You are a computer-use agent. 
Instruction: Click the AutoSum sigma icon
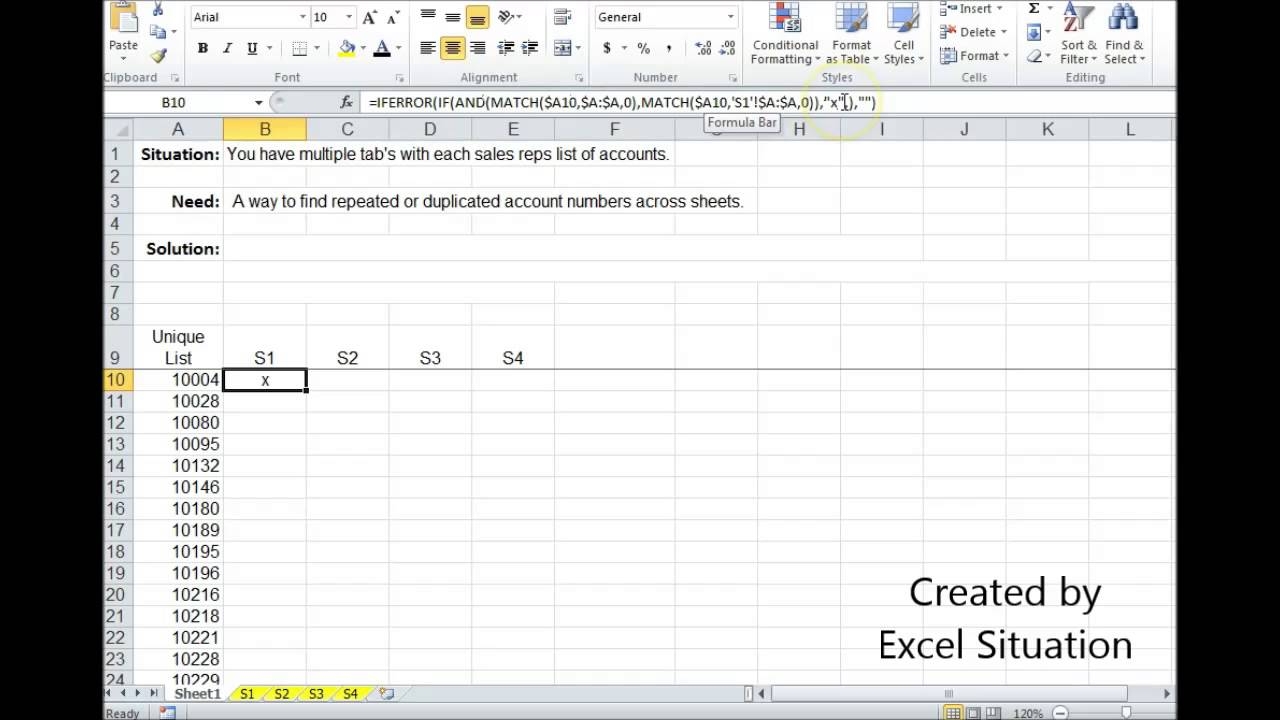click(x=1034, y=9)
